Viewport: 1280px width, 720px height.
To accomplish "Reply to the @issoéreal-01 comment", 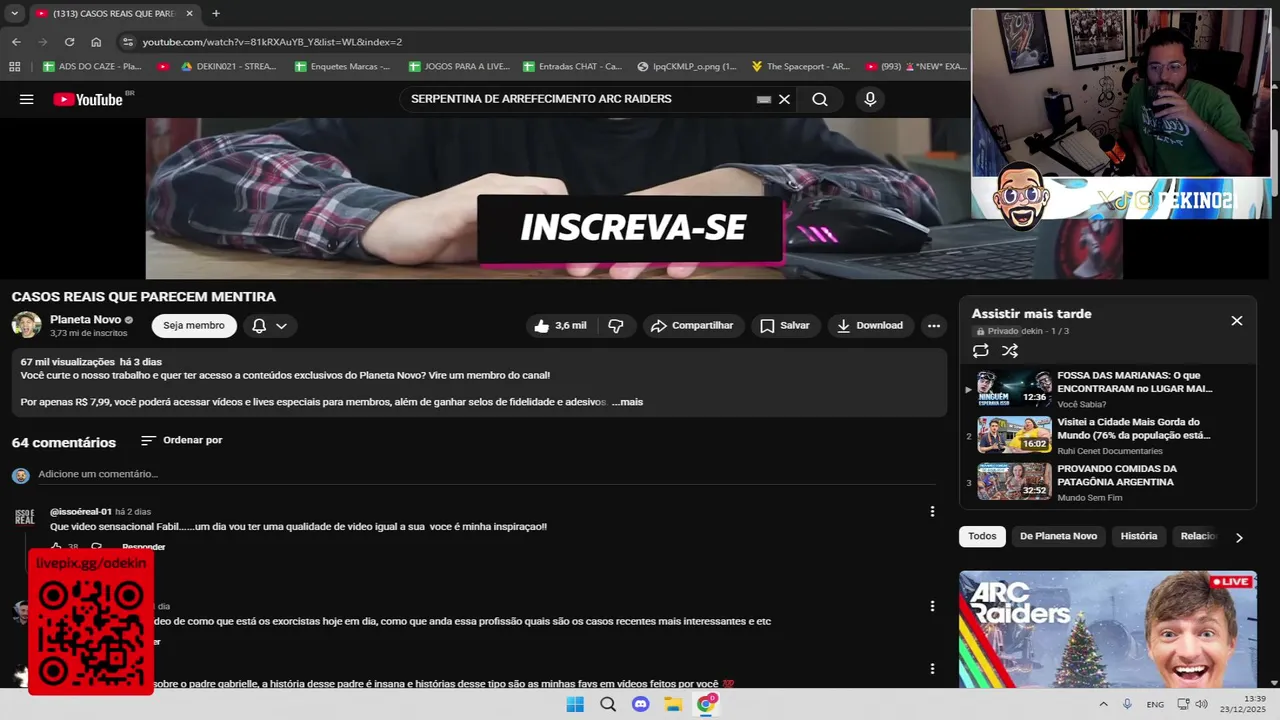I will tap(143, 547).
